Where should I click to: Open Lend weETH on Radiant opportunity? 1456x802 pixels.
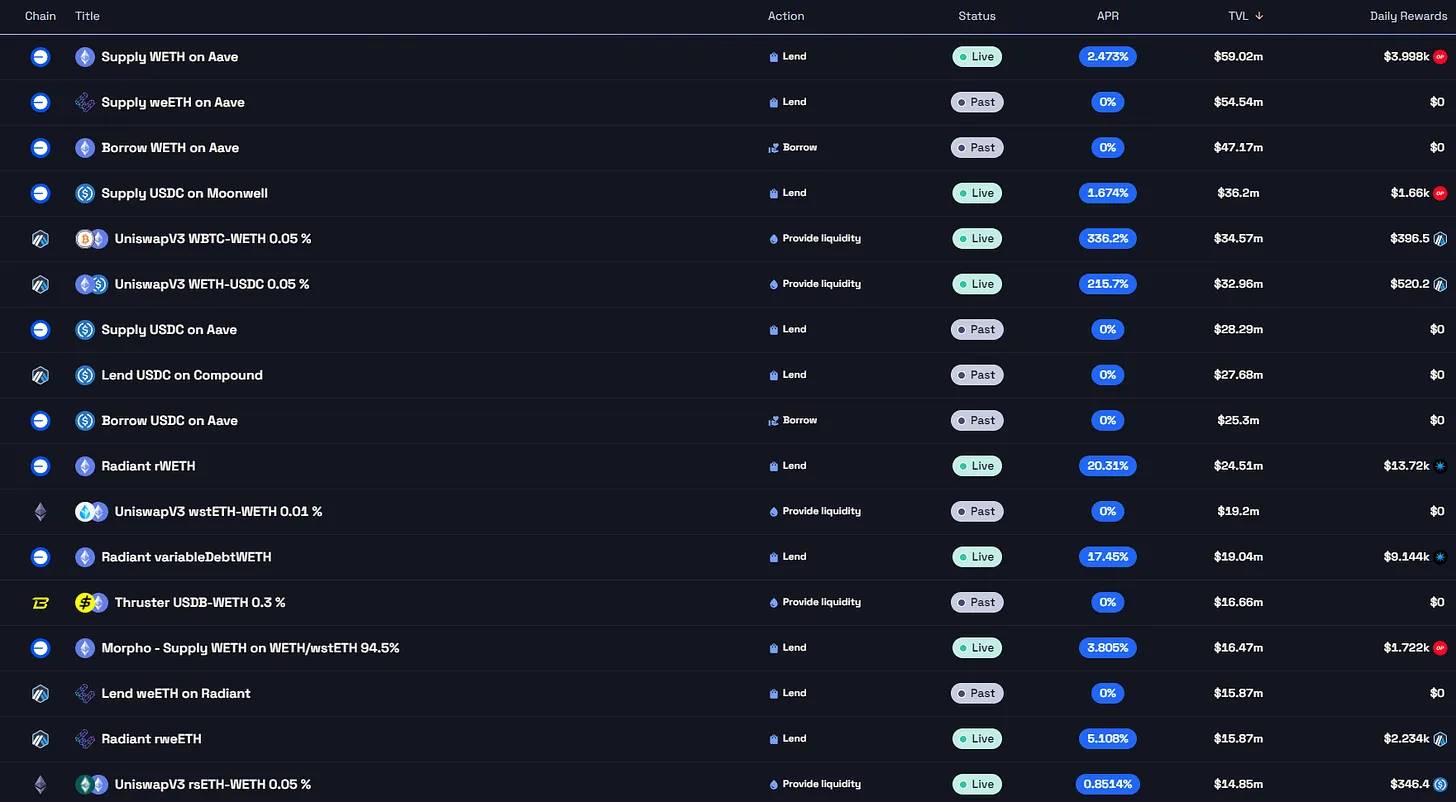pos(176,694)
